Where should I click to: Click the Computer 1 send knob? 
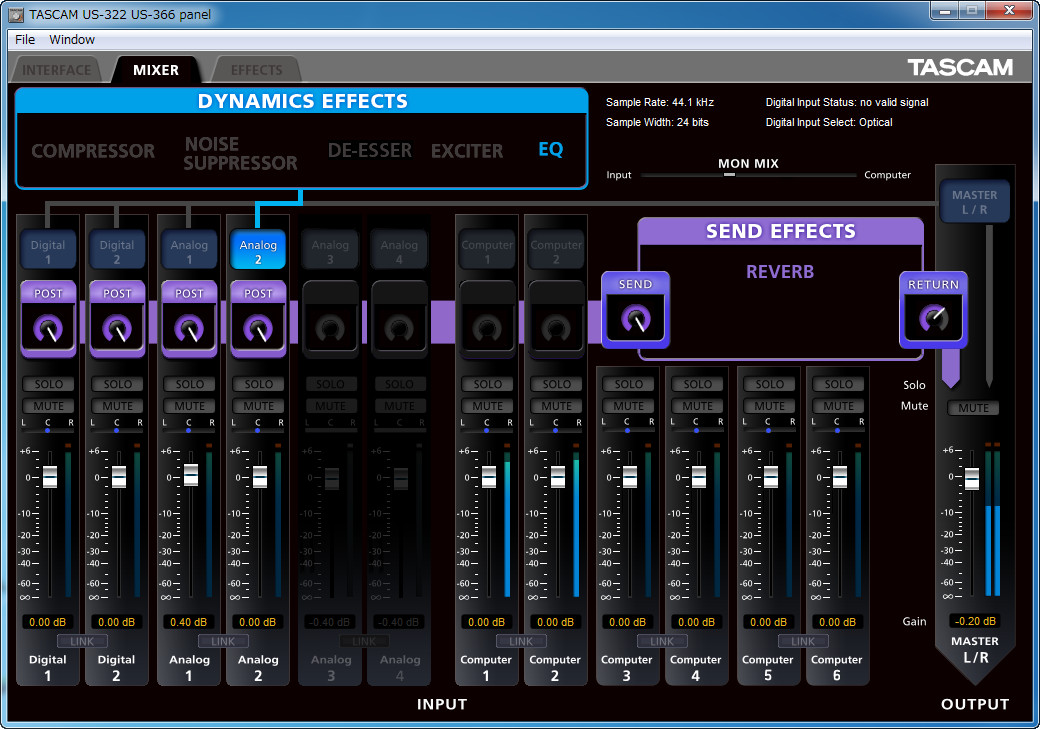tap(488, 328)
